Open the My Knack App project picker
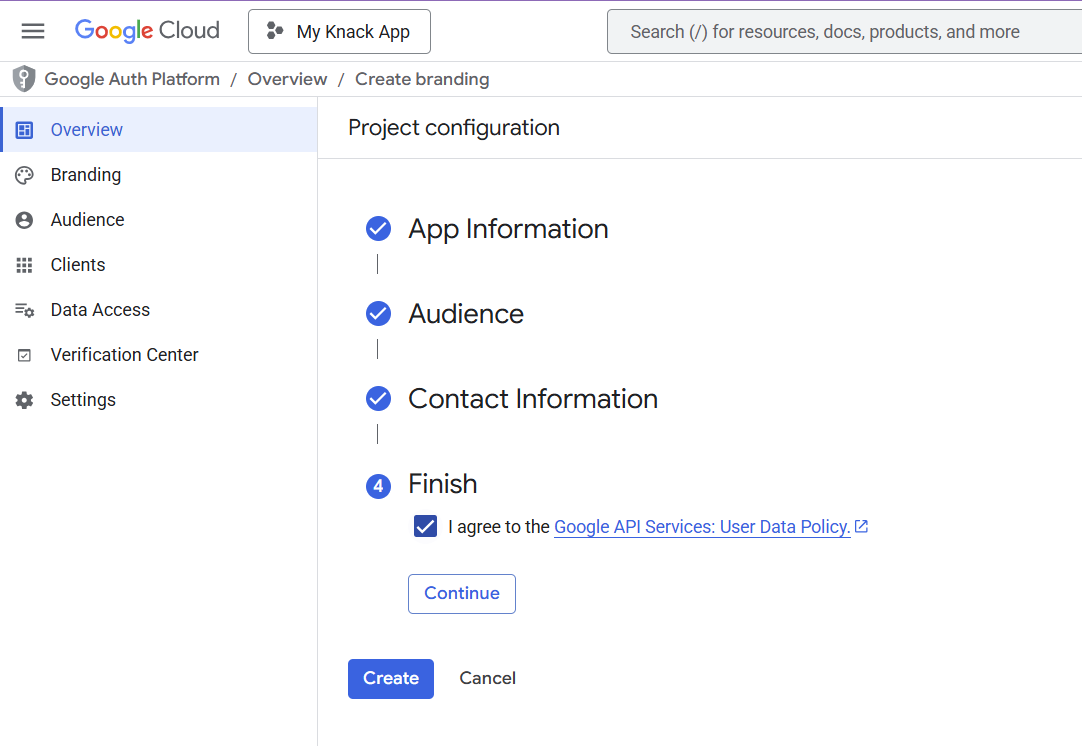1082x746 pixels. (339, 32)
